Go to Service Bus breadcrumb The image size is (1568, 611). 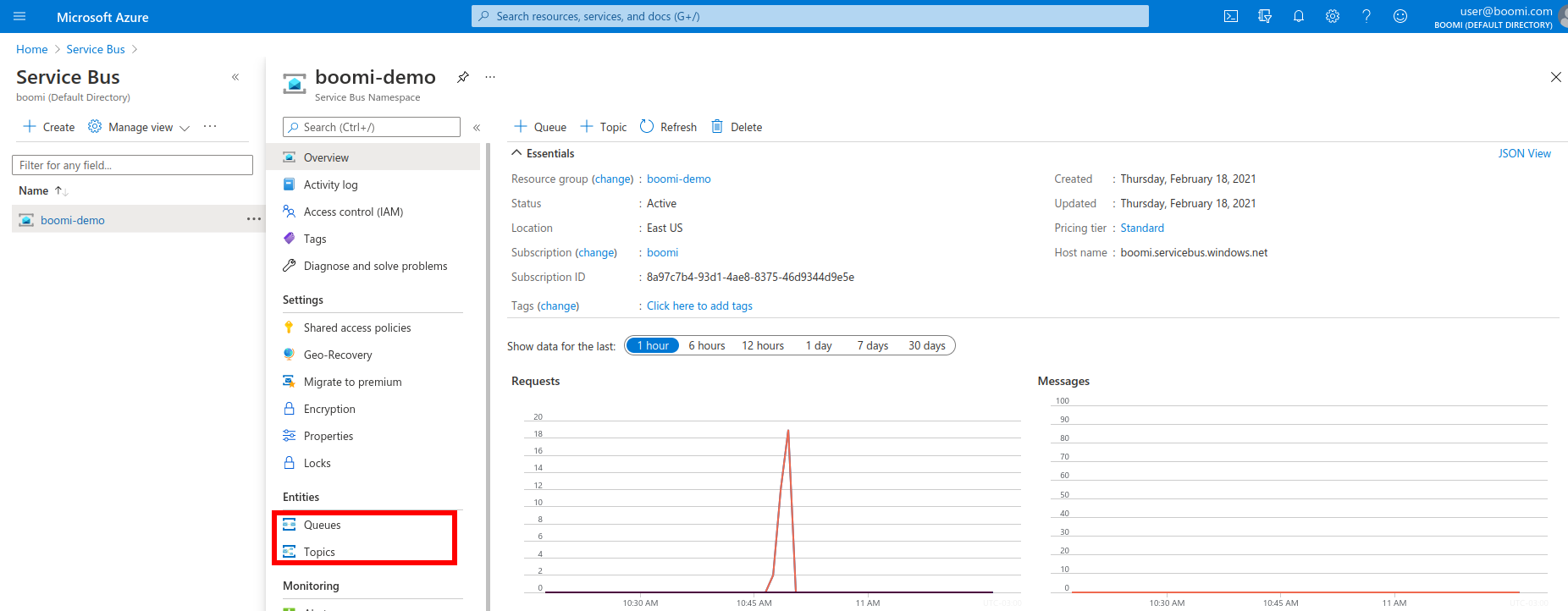(x=96, y=49)
